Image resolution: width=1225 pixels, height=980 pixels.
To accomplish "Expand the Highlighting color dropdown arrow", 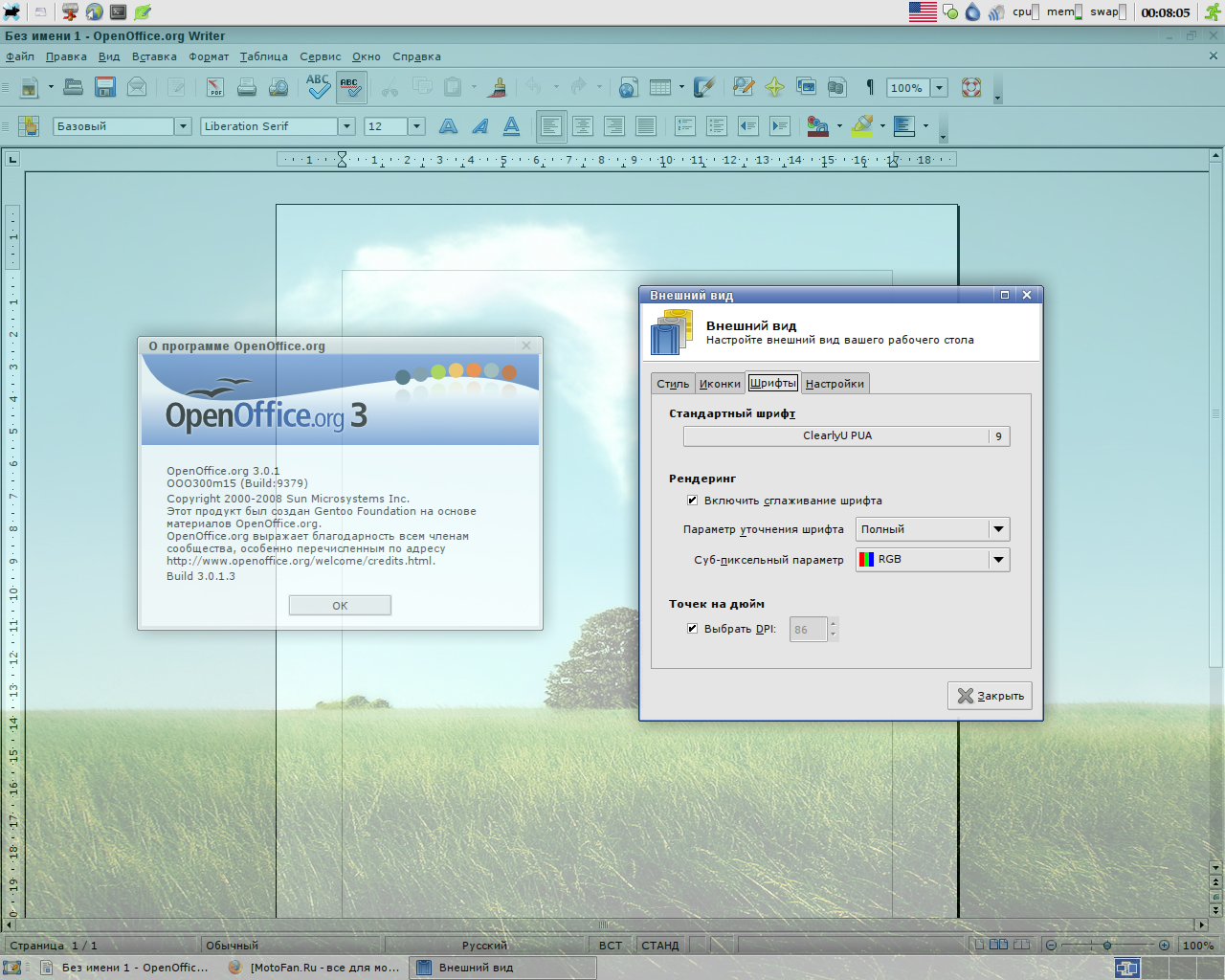I will pos(882,126).
